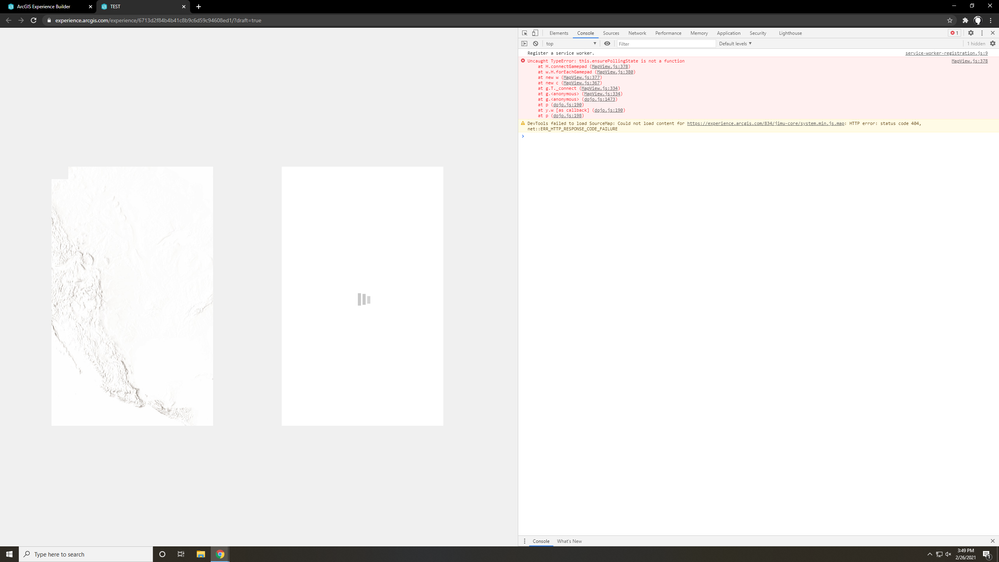Clear the console output
This screenshot has width=999, height=562.
click(x=535, y=44)
